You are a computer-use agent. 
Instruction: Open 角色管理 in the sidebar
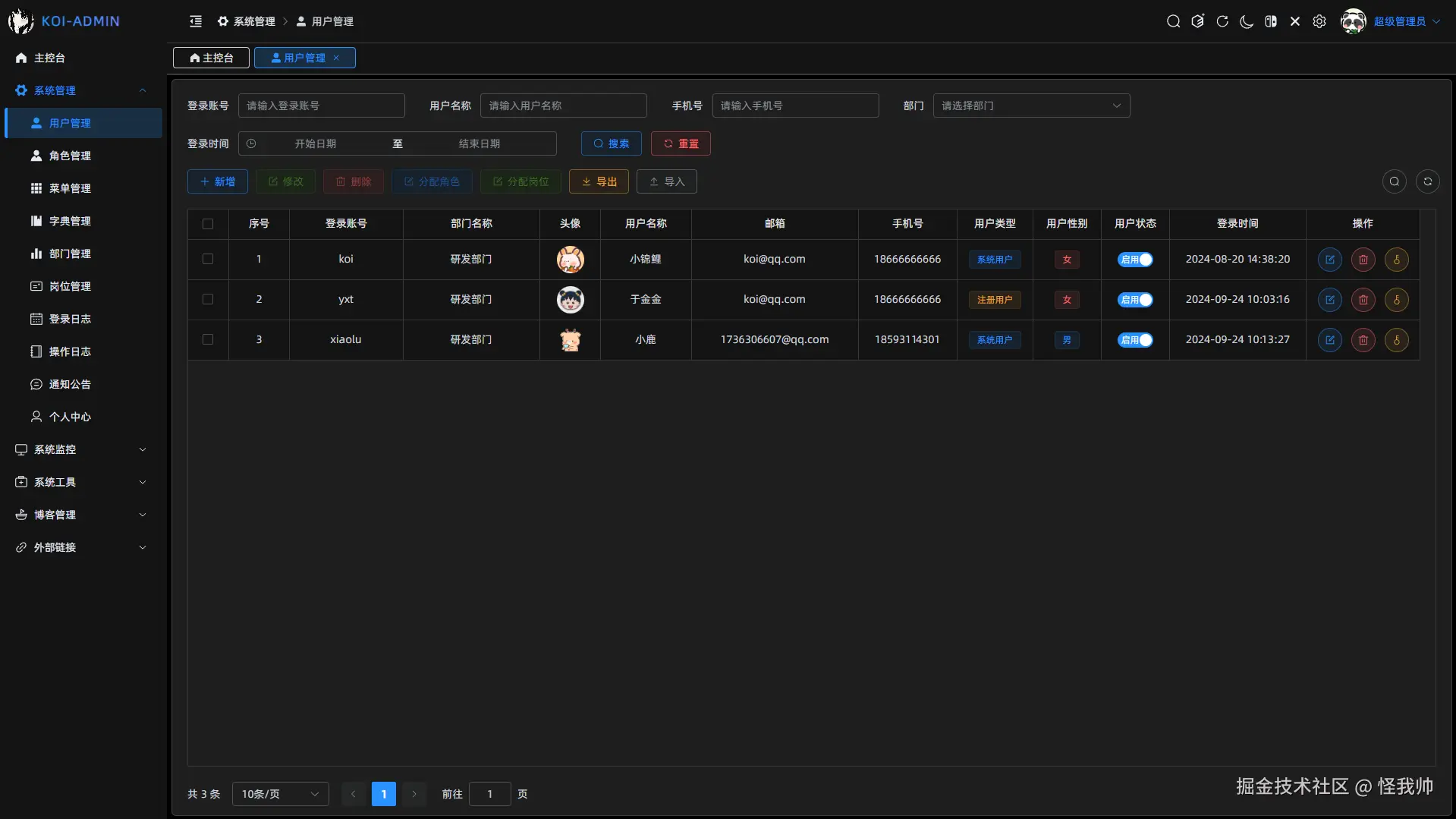(x=70, y=156)
